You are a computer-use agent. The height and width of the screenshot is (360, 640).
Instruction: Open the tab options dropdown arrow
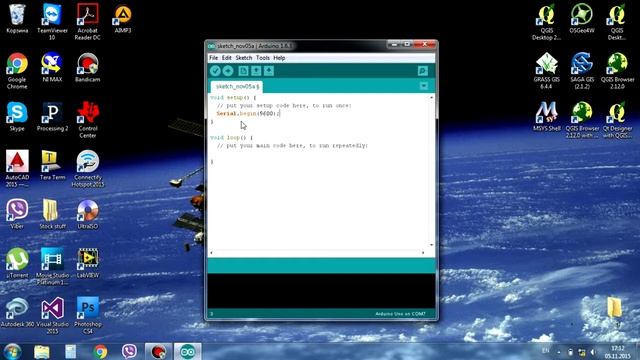(x=424, y=86)
